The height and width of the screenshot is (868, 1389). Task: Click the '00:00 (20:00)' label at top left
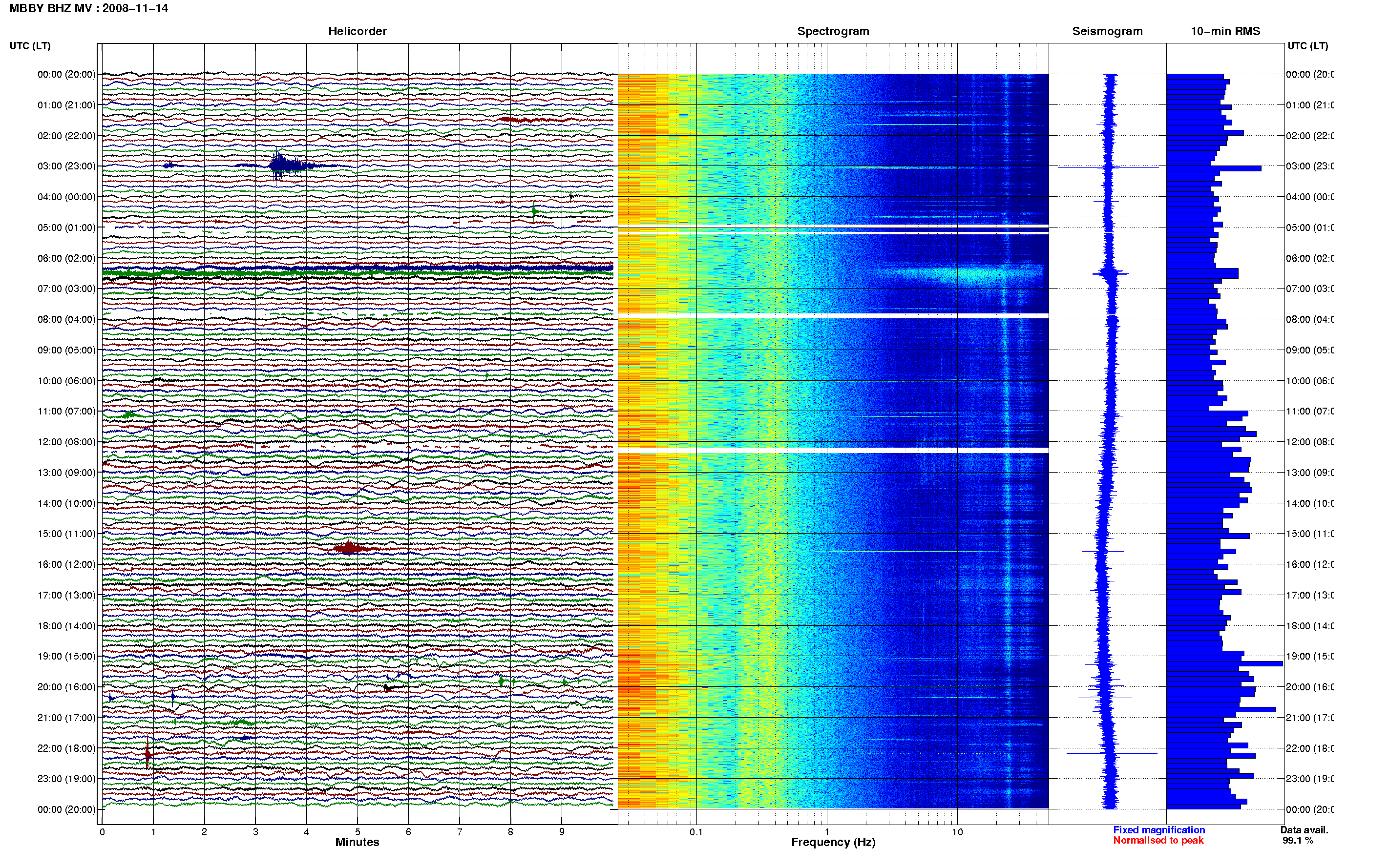click(x=66, y=74)
